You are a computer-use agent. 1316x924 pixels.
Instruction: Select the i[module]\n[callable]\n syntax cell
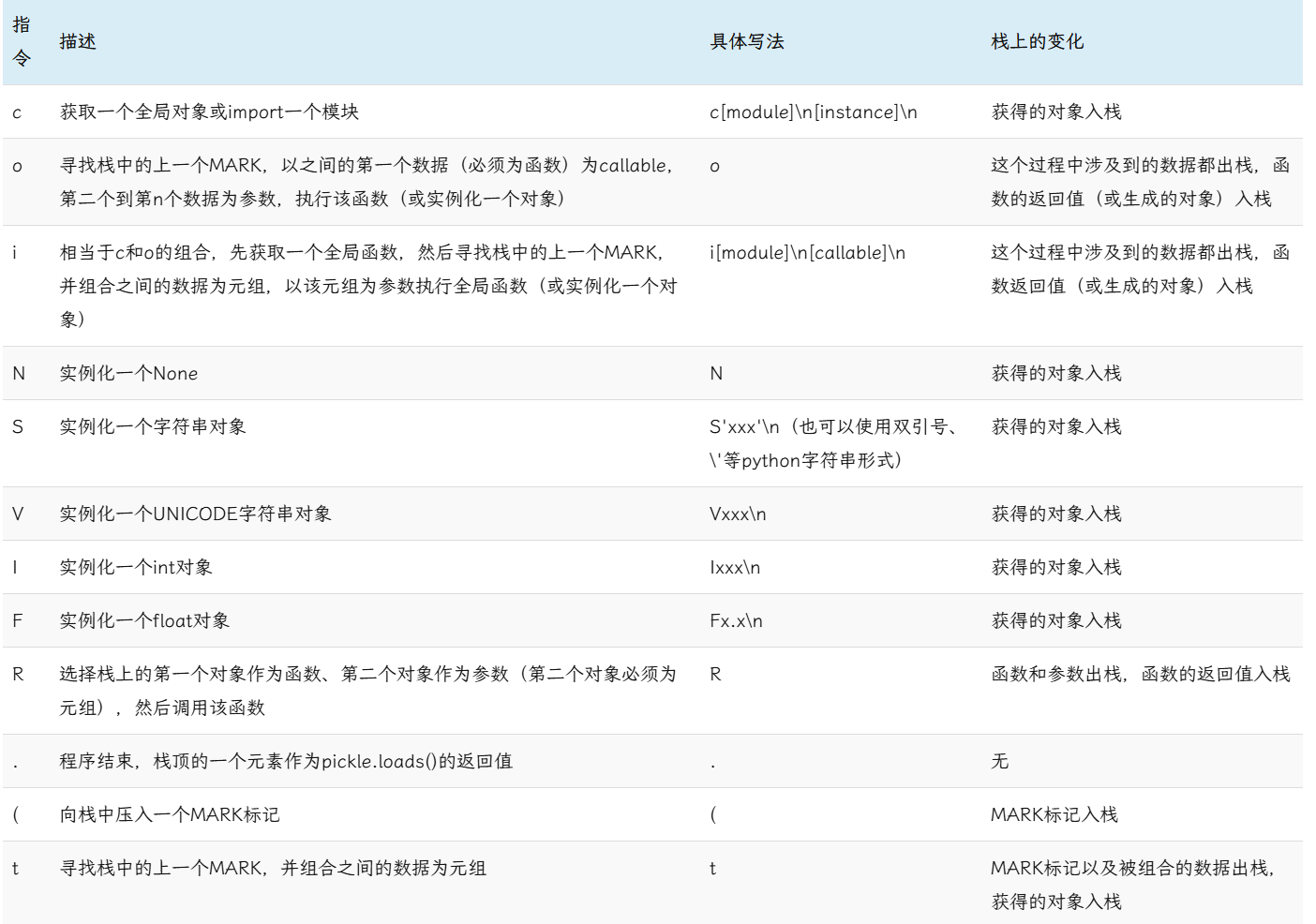click(x=807, y=253)
